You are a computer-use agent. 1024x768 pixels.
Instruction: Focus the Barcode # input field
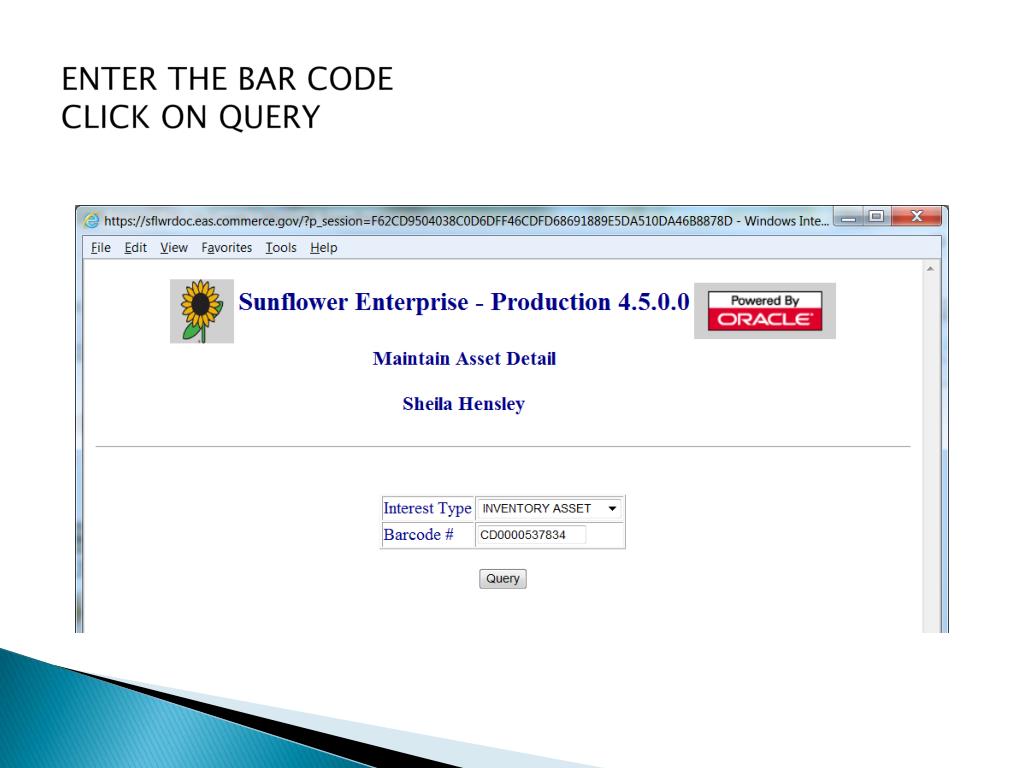[532, 535]
